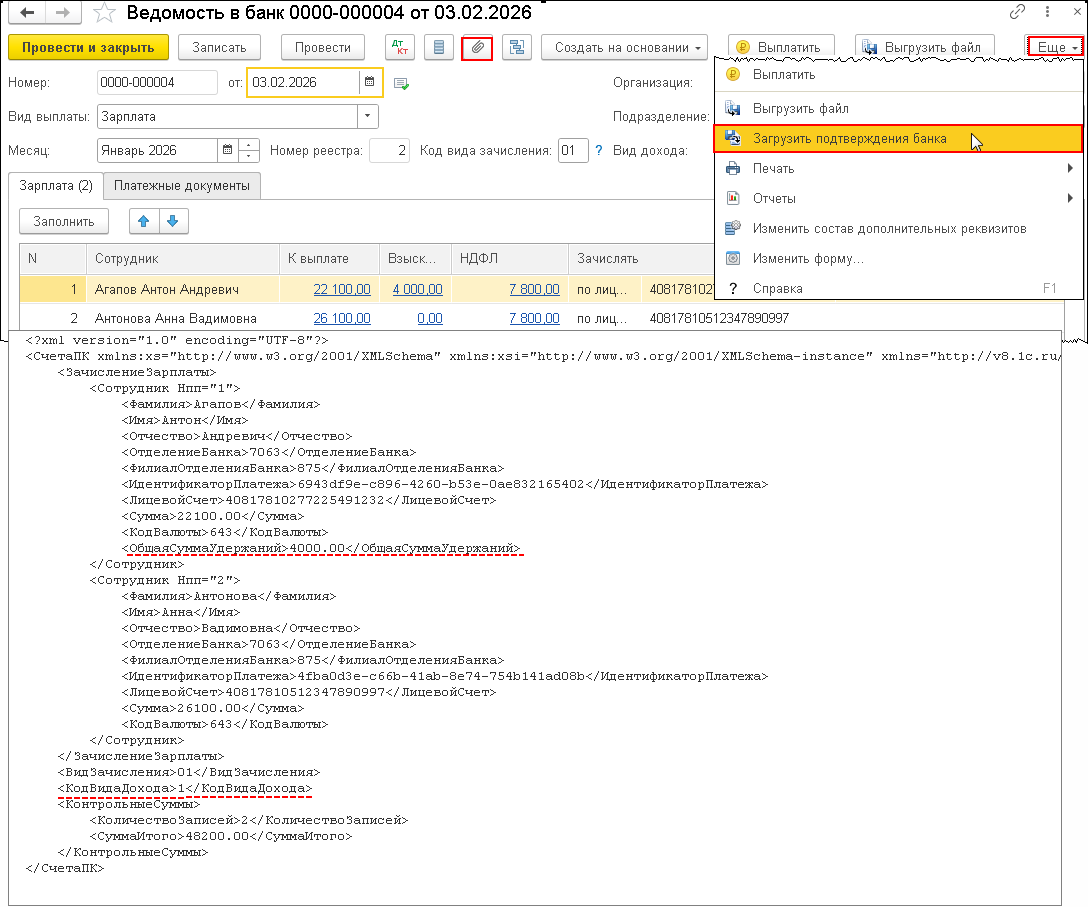Screen dimensions: 1088x907
Task: Show Дт/Кт postings for the document
Action: [x=400, y=47]
